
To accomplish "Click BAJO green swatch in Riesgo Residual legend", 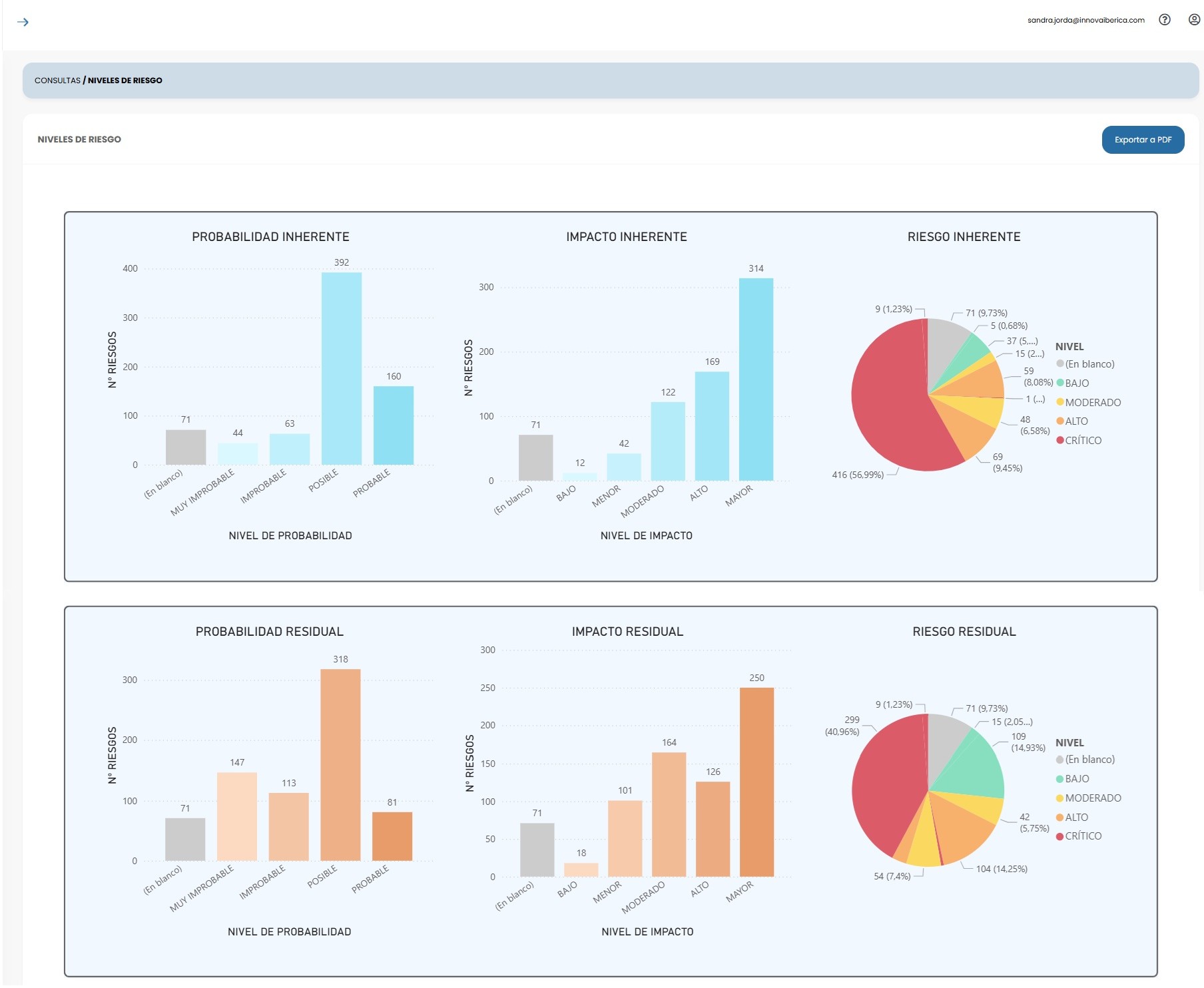I will coord(1059,779).
